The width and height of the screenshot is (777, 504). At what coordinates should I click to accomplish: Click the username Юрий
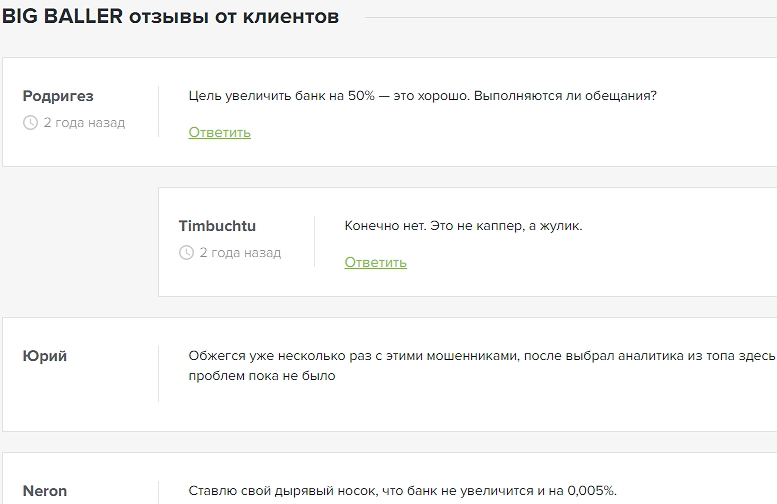pos(45,356)
